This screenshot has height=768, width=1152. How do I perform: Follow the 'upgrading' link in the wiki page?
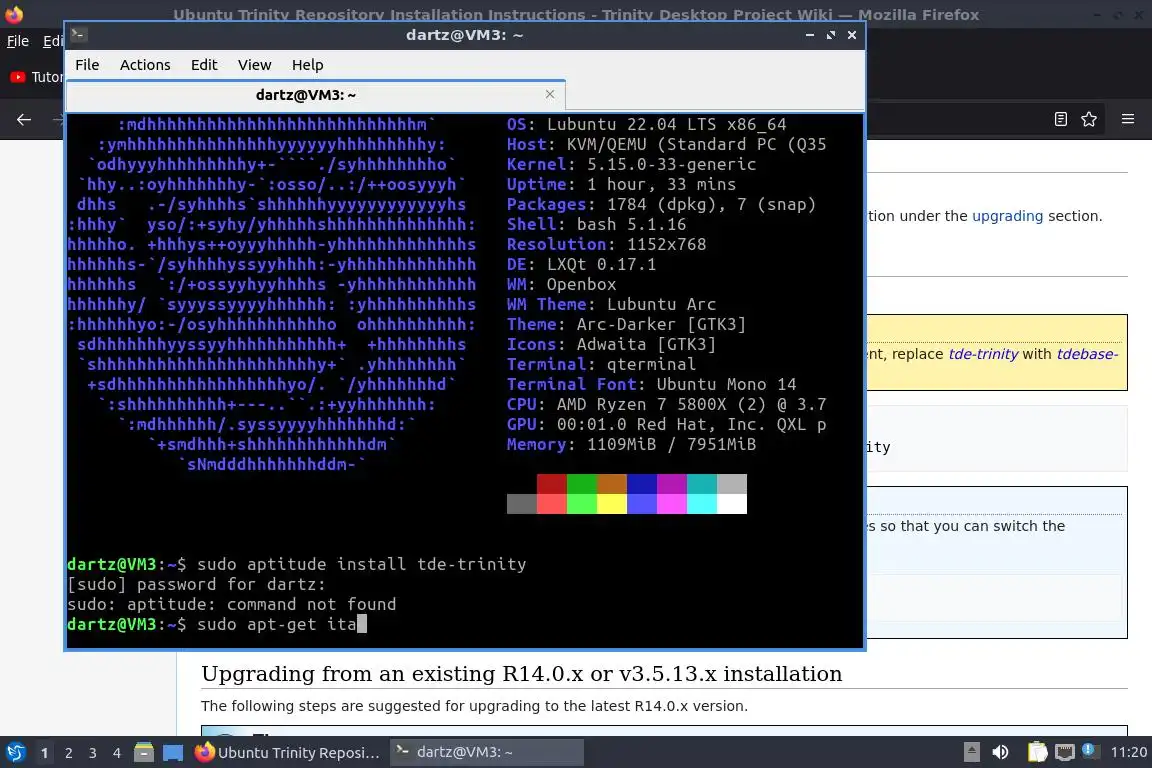point(1007,215)
